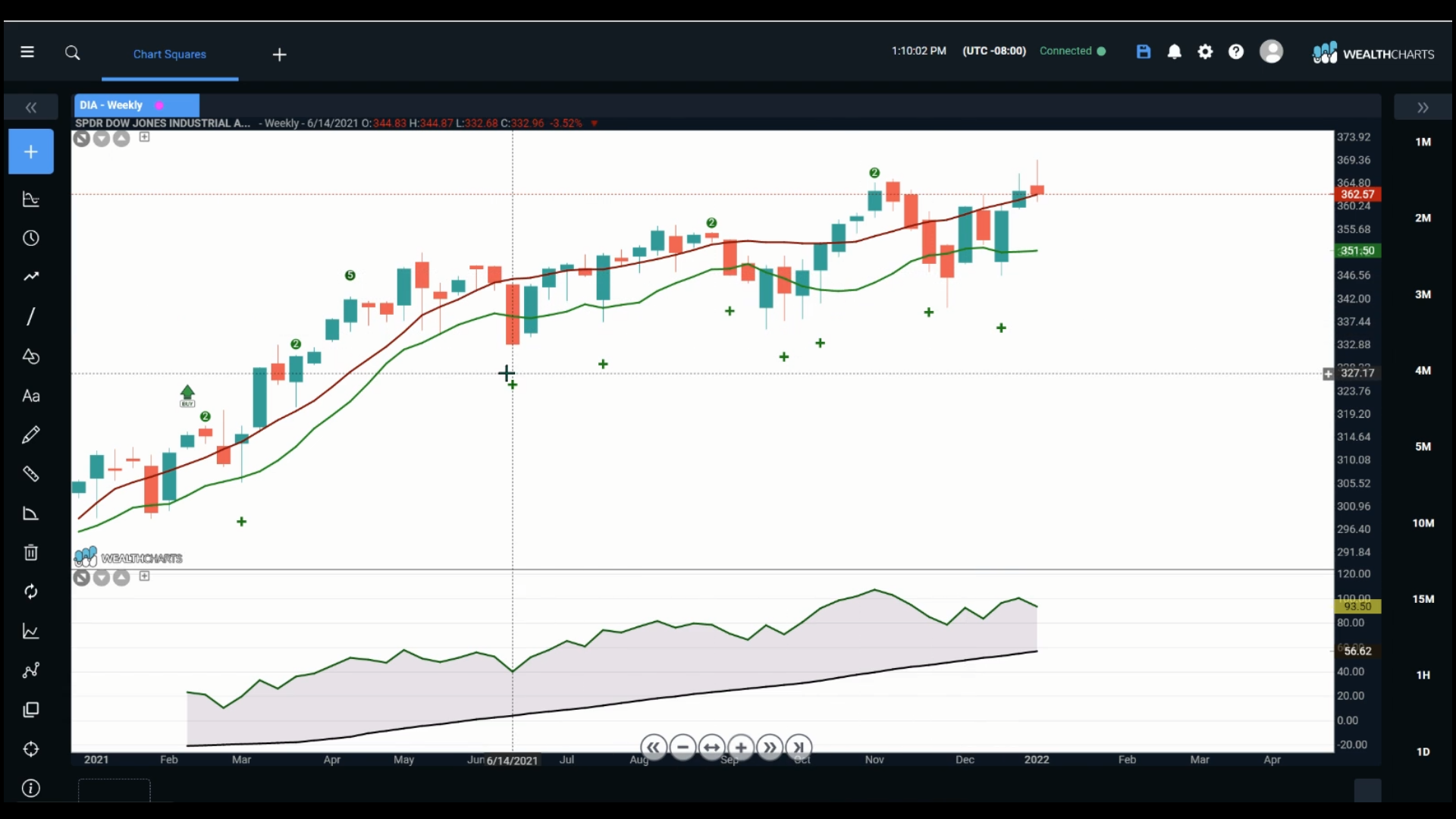
Task: Click the WealthCharts logo
Action: pyautogui.click(x=1373, y=53)
